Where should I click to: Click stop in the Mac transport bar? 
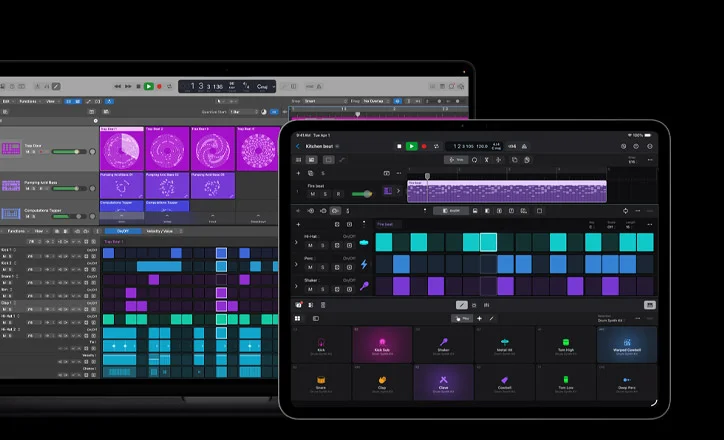138,86
